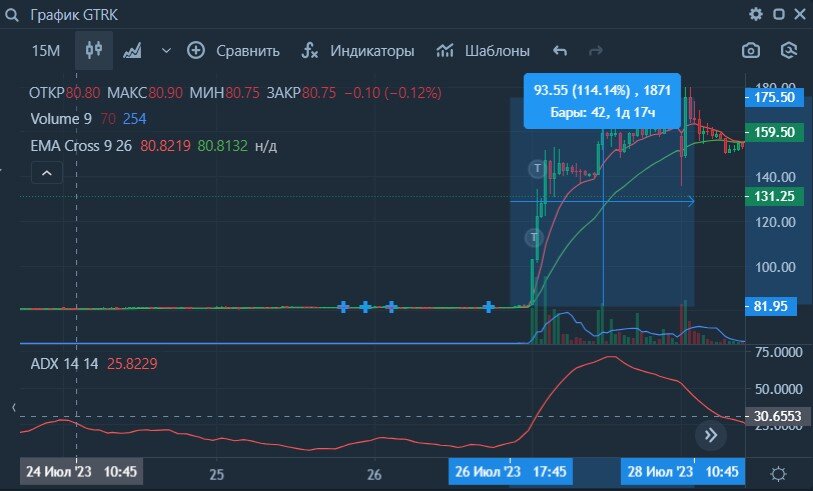
Task: Click the third blue plus marker
Action: tap(391, 307)
